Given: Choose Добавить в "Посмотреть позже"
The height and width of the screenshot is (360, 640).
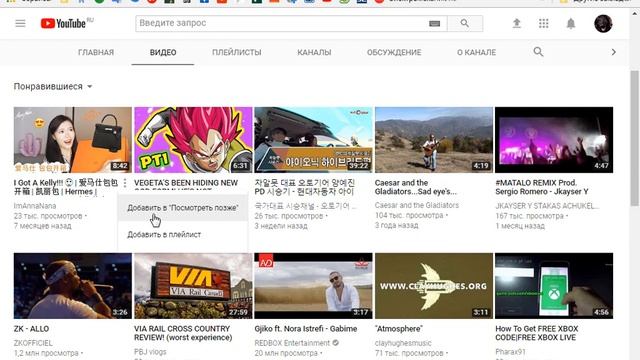Looking at the screenshot, I should click(x=182, y=208).
